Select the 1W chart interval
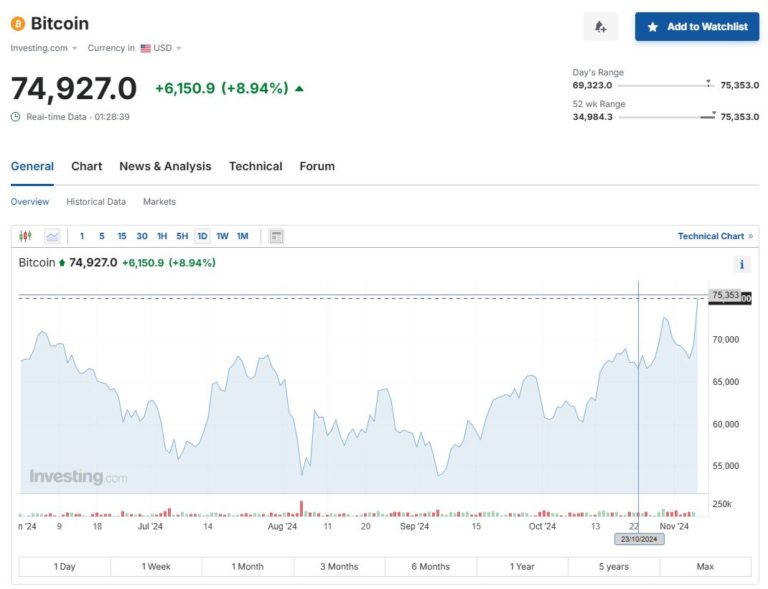The width and height of the screenshot is (768, 589). click(222, 236)
